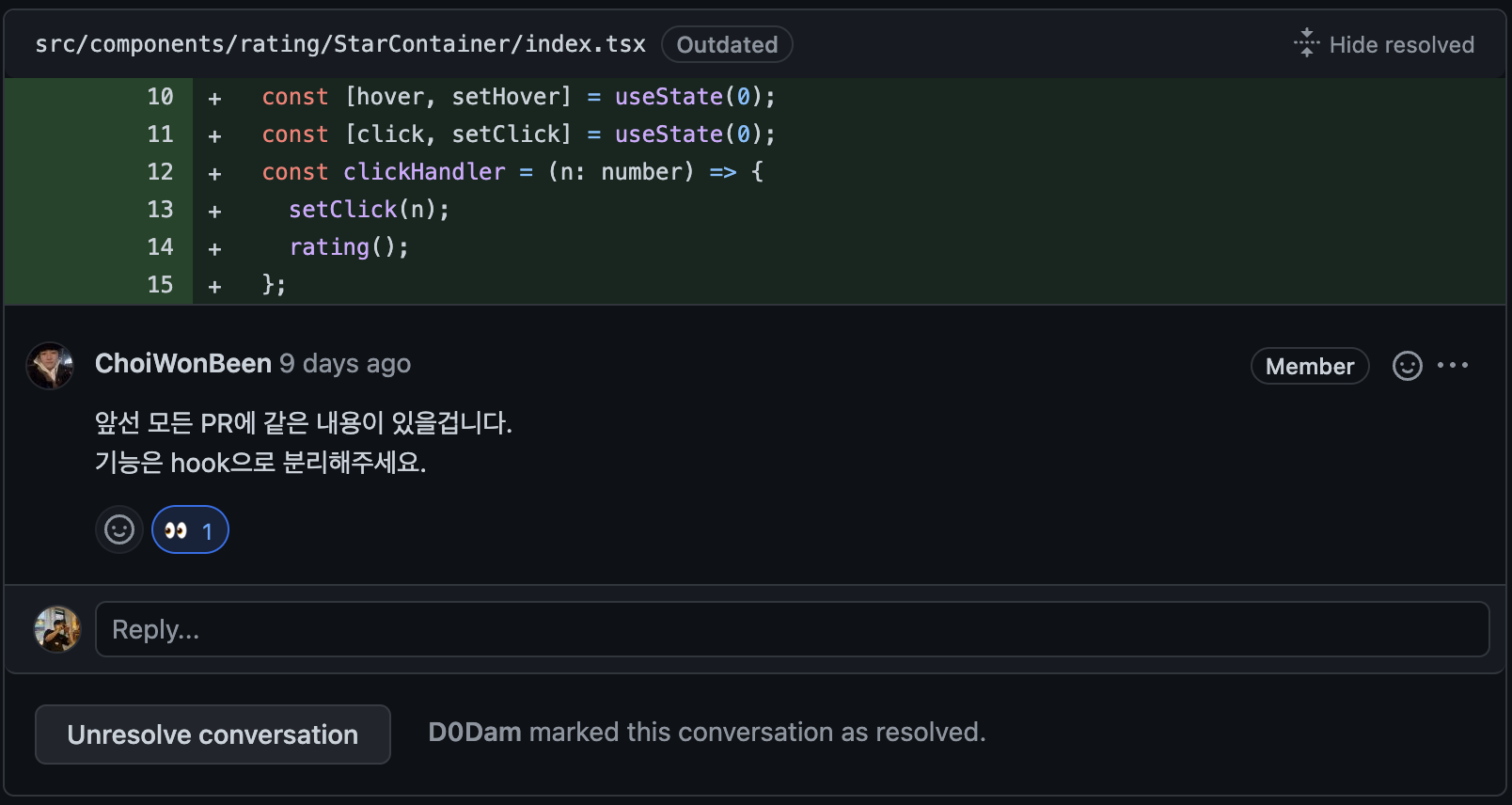Click the Outdated label badge
The image size is (1512, 805).
(727, 44)
